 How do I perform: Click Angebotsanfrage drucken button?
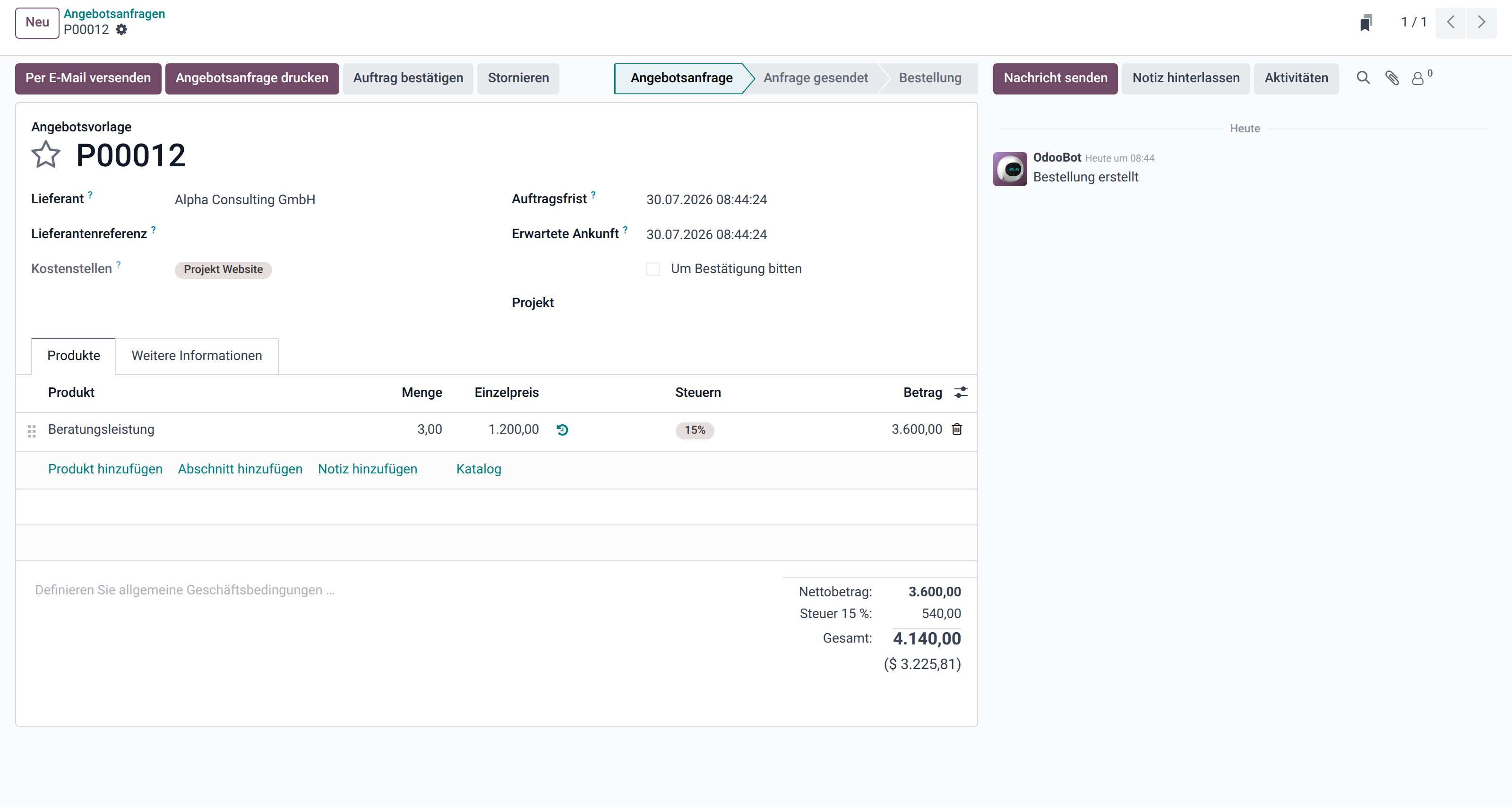[252, 78]
